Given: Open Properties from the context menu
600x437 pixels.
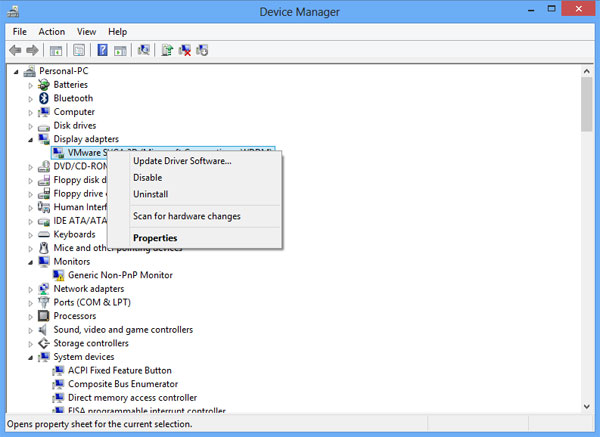Looking at the screenshot, I should click(155, 238).
